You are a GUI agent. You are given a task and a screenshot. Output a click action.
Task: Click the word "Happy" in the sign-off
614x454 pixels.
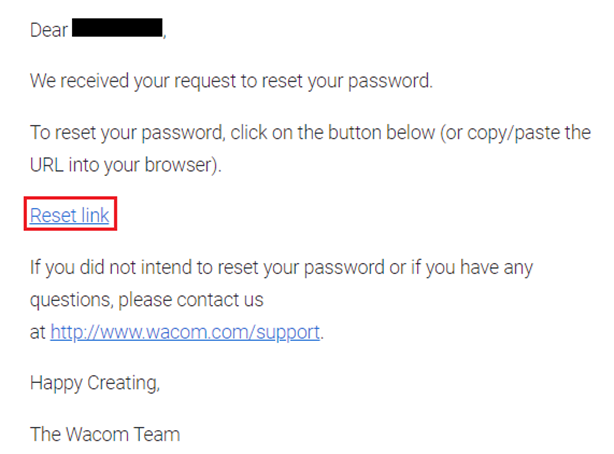(x=56, y=383)
